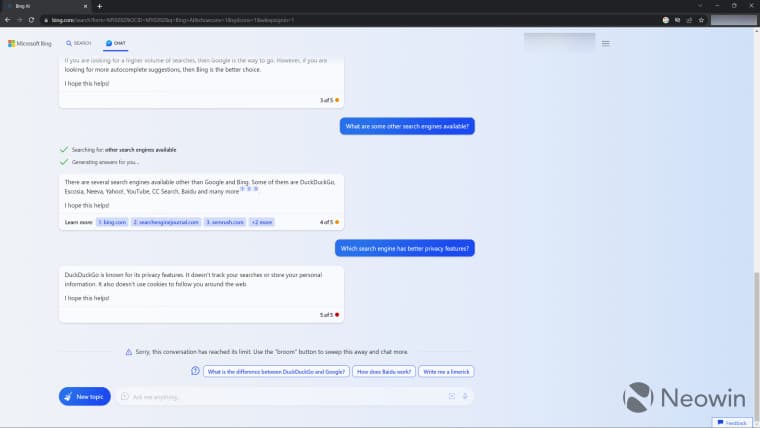Image resolution: width=760 pixels, height=428 pixels.
Task: Go back using the browser back arrow
Action: coord(7,20)
